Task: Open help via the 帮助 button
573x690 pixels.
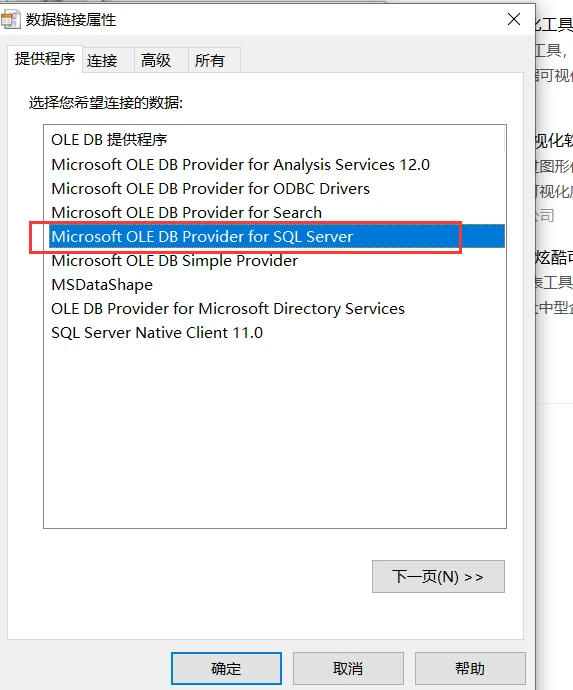Action: [x=470, y=668]
